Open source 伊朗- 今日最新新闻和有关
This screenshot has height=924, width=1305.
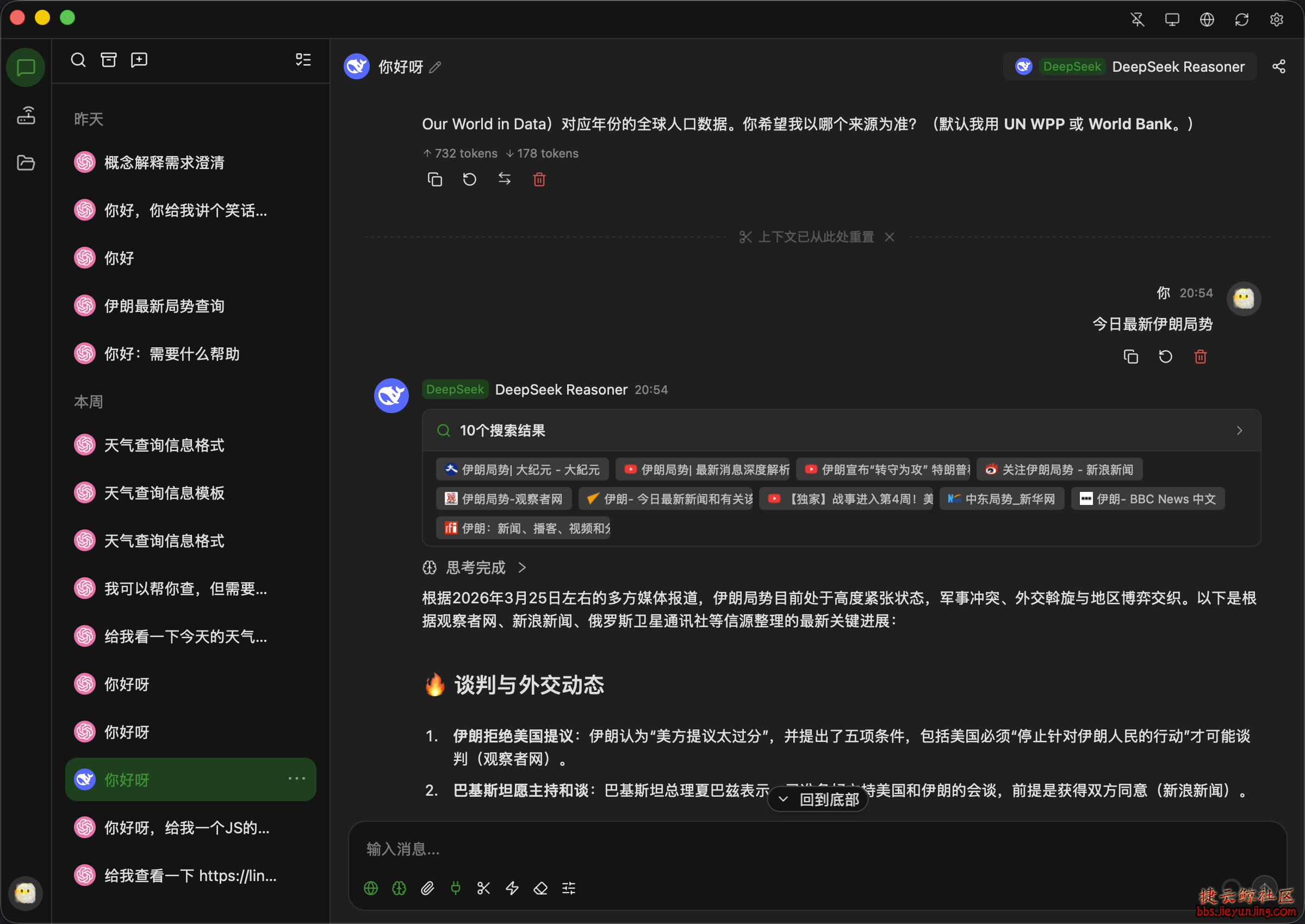point(666,499)
